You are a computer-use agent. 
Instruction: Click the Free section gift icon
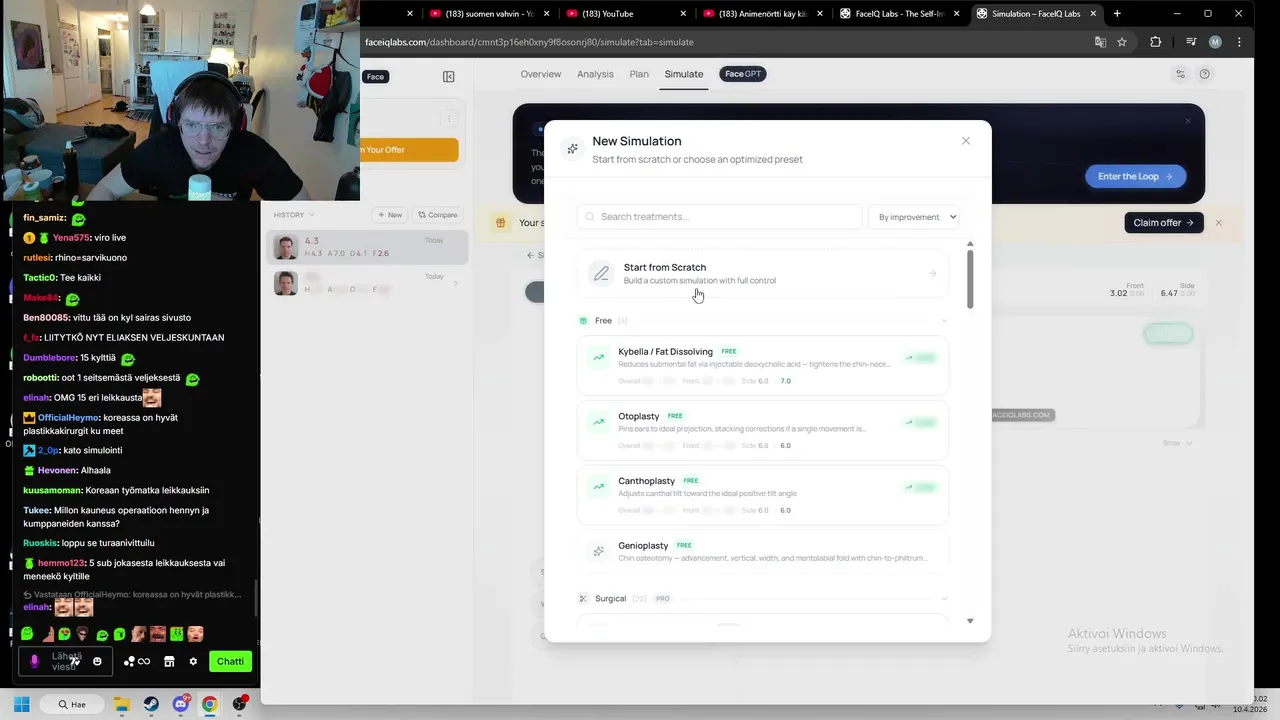pos(583,321)
